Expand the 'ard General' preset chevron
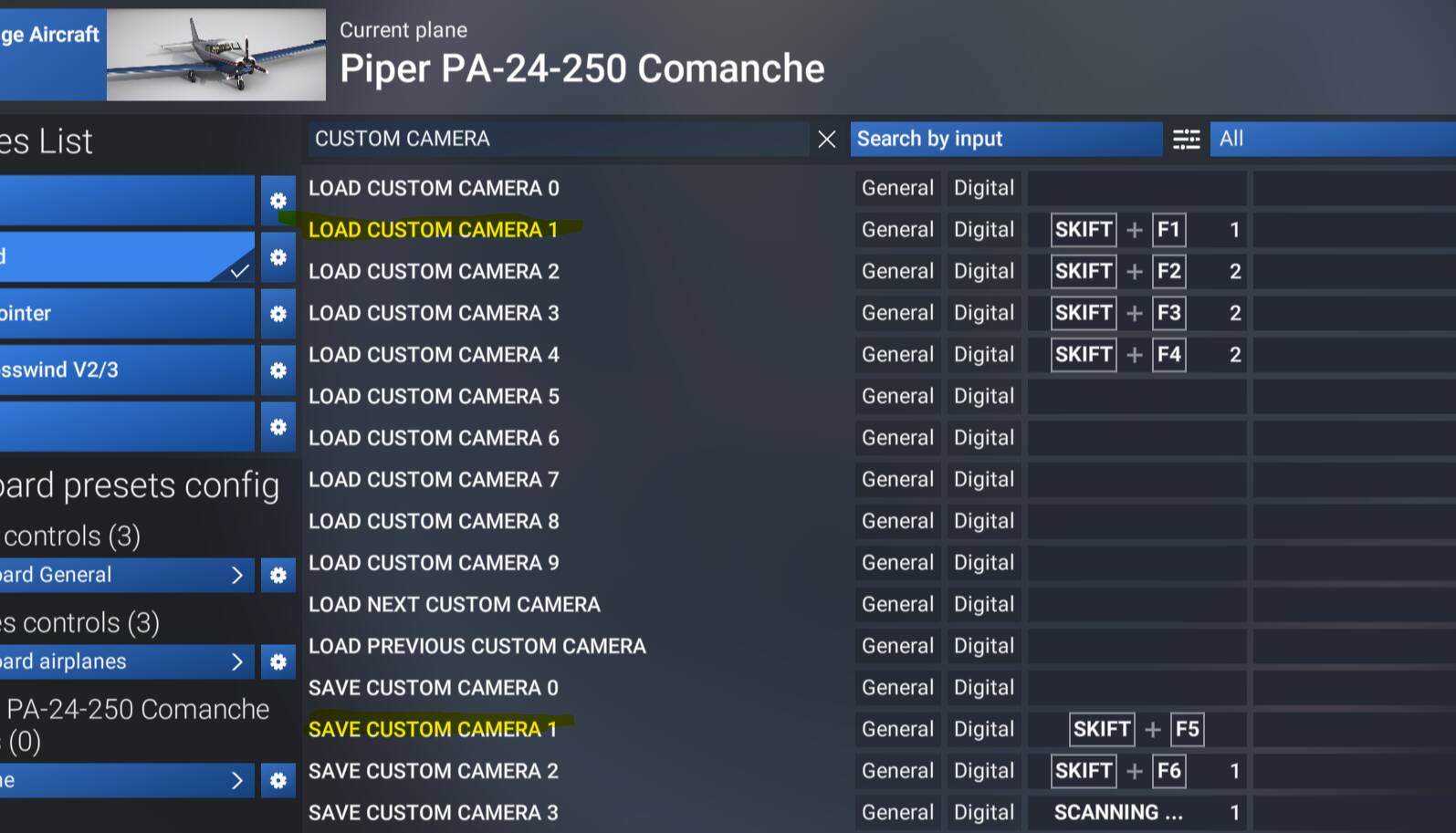This screenshot has width=1456, height=833. [237, 575]
